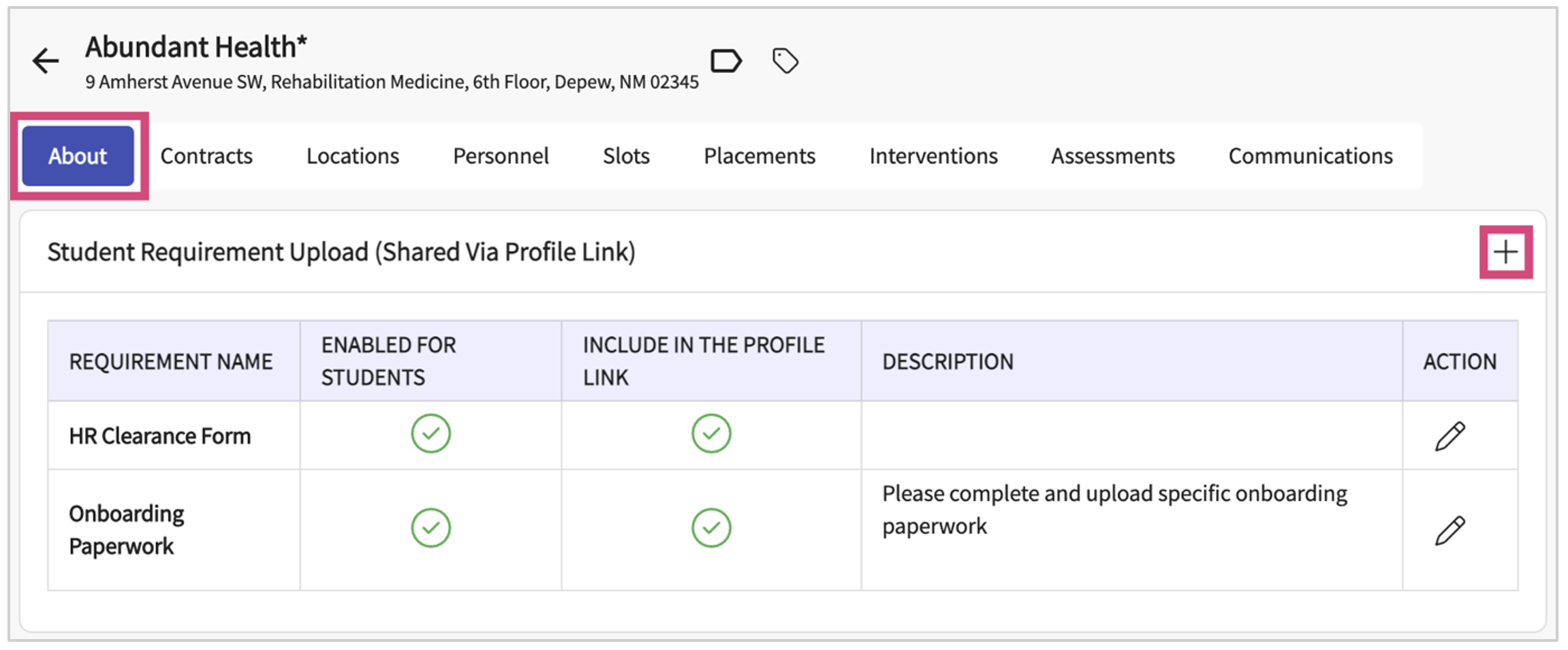Image resolution: width=1568 pixels, height=650 pixels.
Task: Toggle HR Clearance Form enabled for students
Action: click(x=430, y=434)
